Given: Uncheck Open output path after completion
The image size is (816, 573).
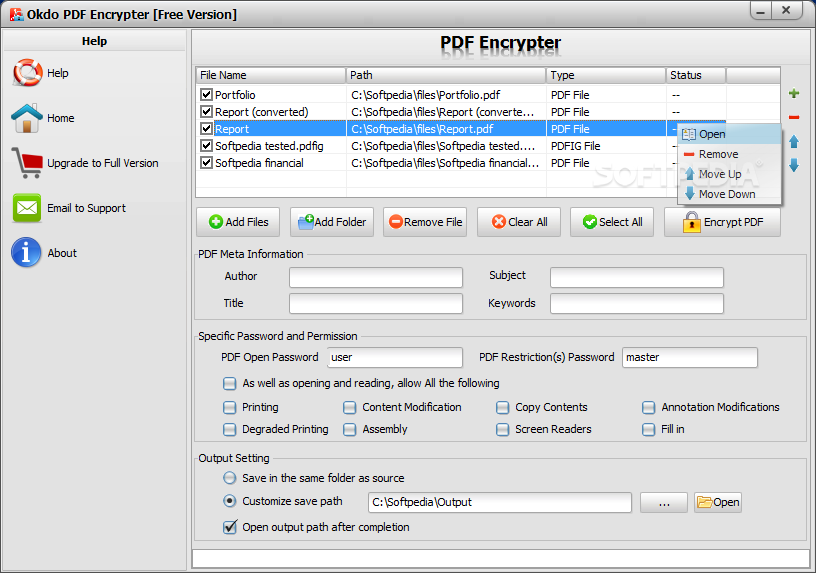Looking at the screenshot, I should (230, 527).
